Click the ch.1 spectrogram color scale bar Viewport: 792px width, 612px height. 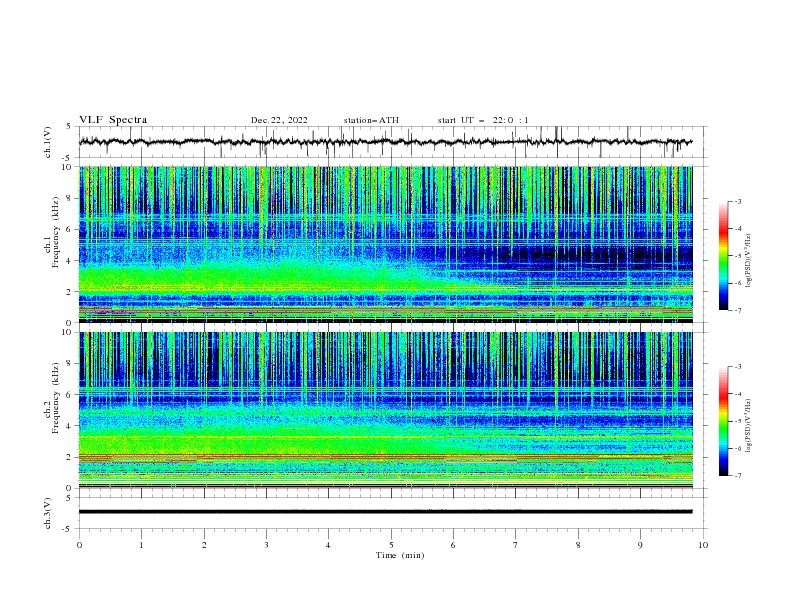point(723,256)
